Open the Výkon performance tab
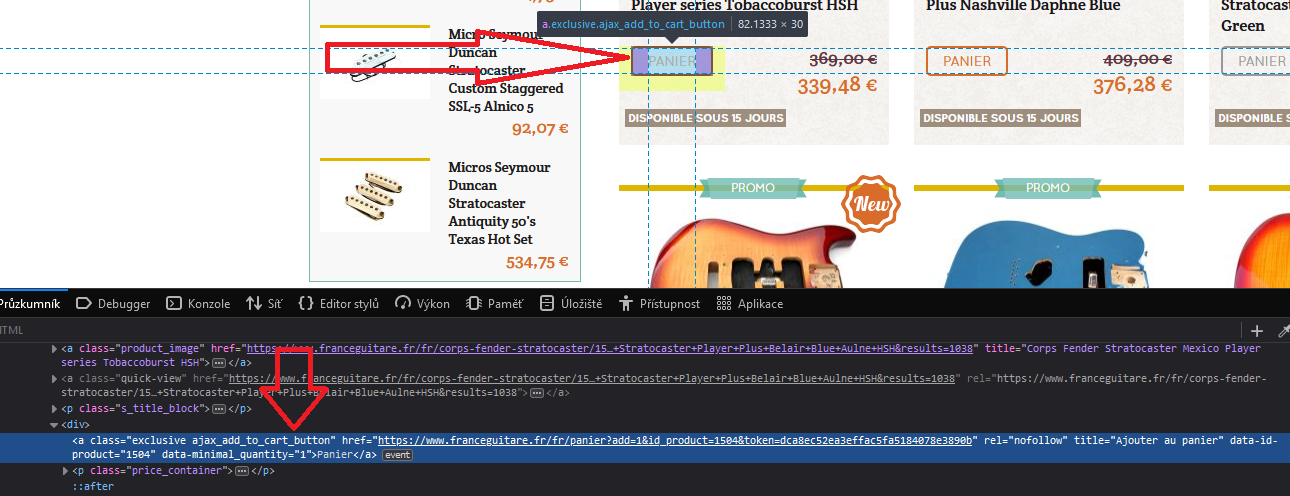1290x496 pixels. pos(422,303)
